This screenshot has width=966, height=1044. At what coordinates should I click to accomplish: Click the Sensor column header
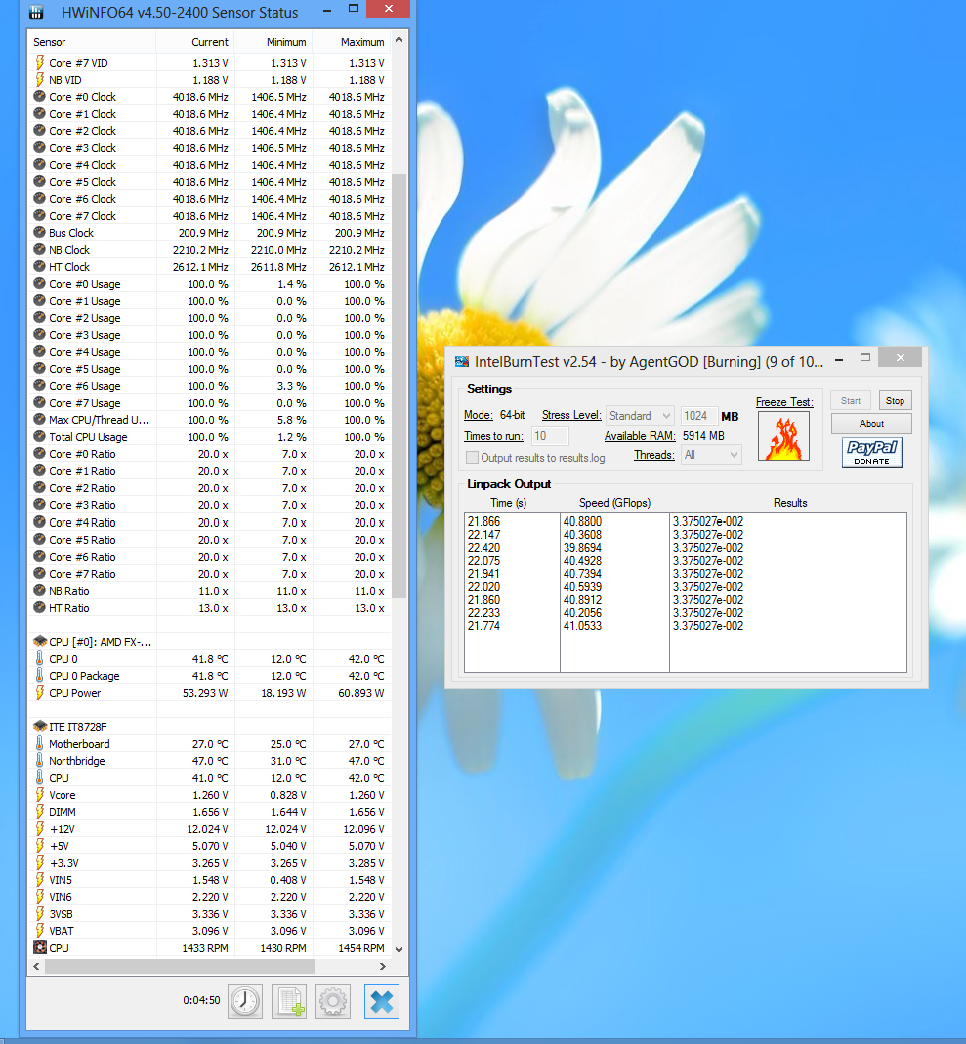91,42
